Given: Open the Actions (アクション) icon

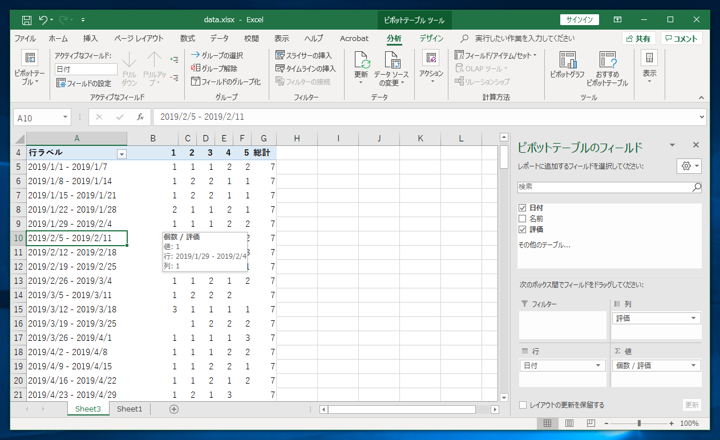Looking at the screenshot, I should 431,58.
